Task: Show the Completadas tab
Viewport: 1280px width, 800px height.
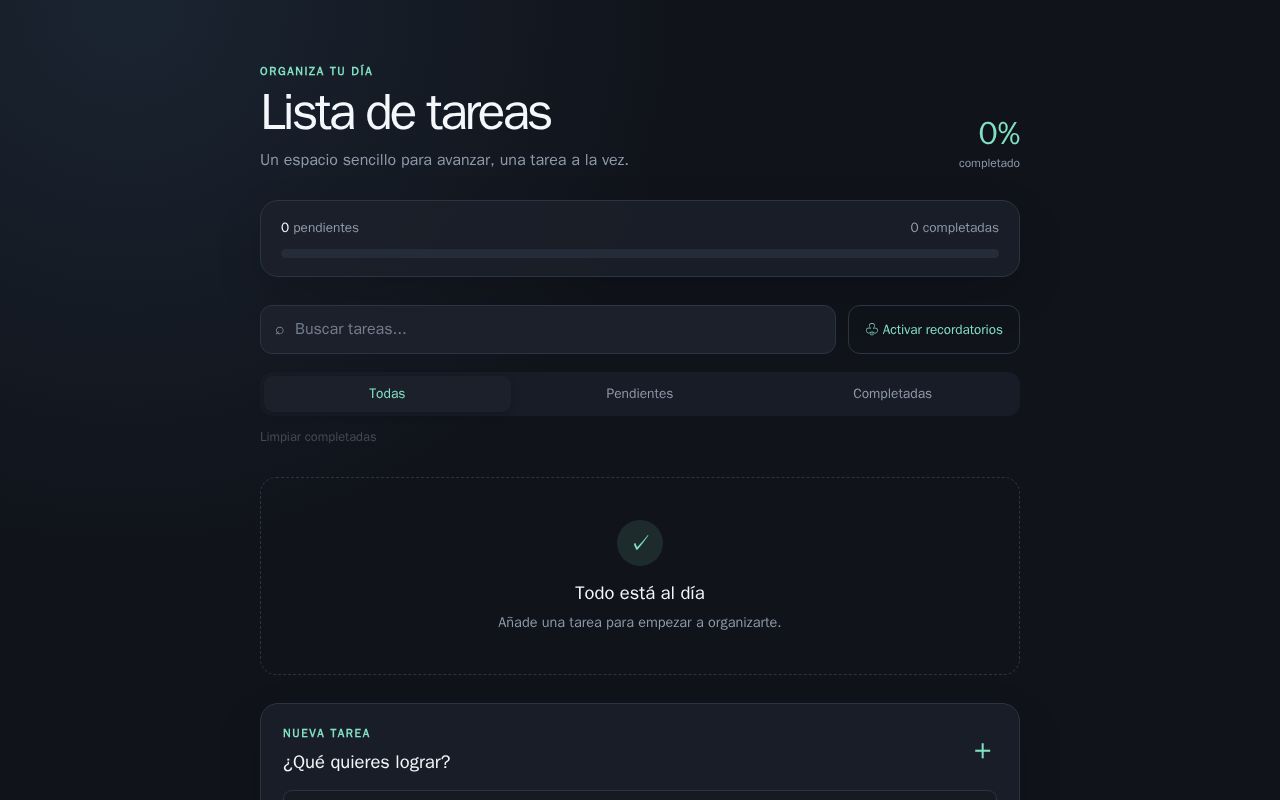Action: 892,394
